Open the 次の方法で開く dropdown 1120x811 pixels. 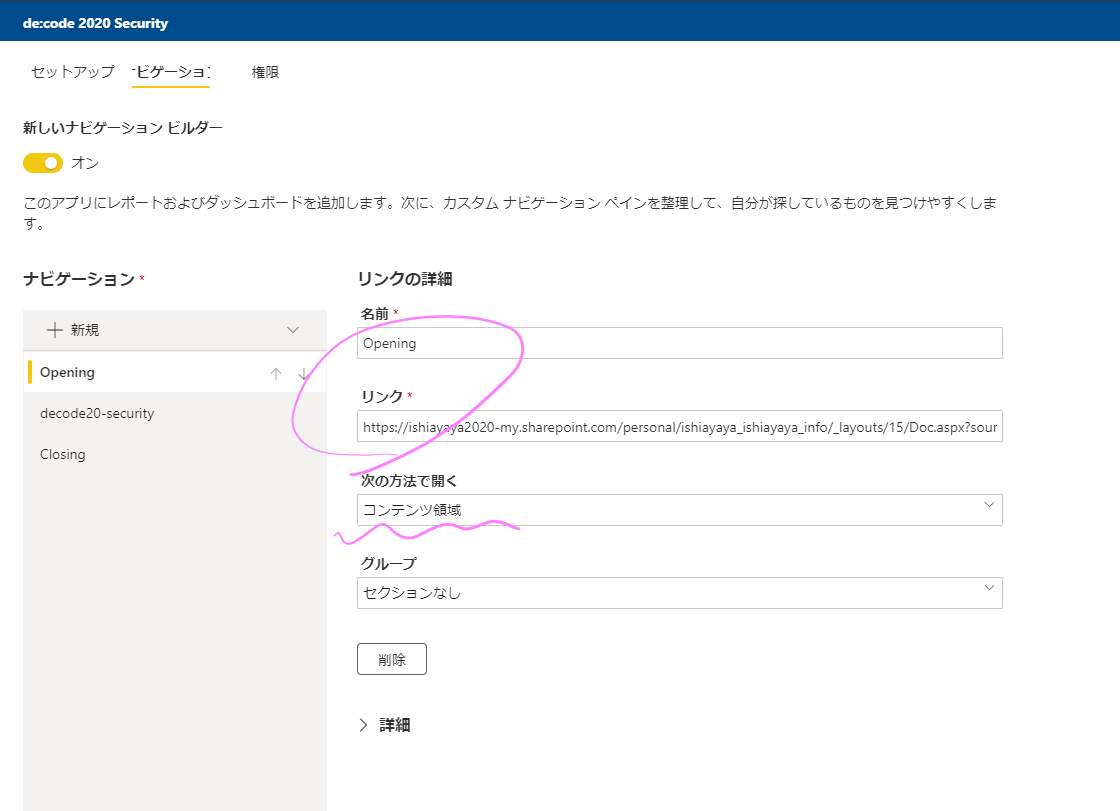click(x=679, y=509)
